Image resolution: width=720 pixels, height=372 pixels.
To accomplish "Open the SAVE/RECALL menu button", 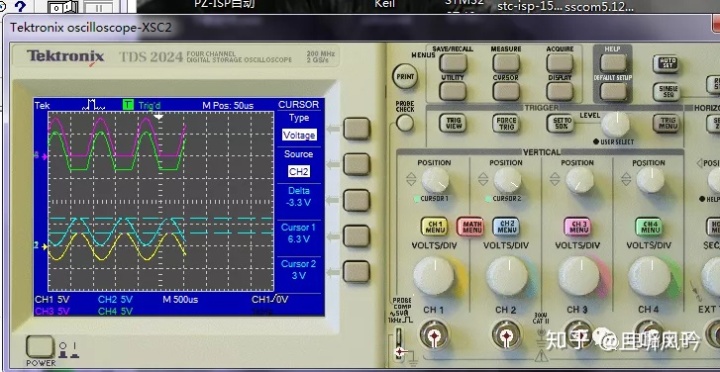I will click(453, 63).
